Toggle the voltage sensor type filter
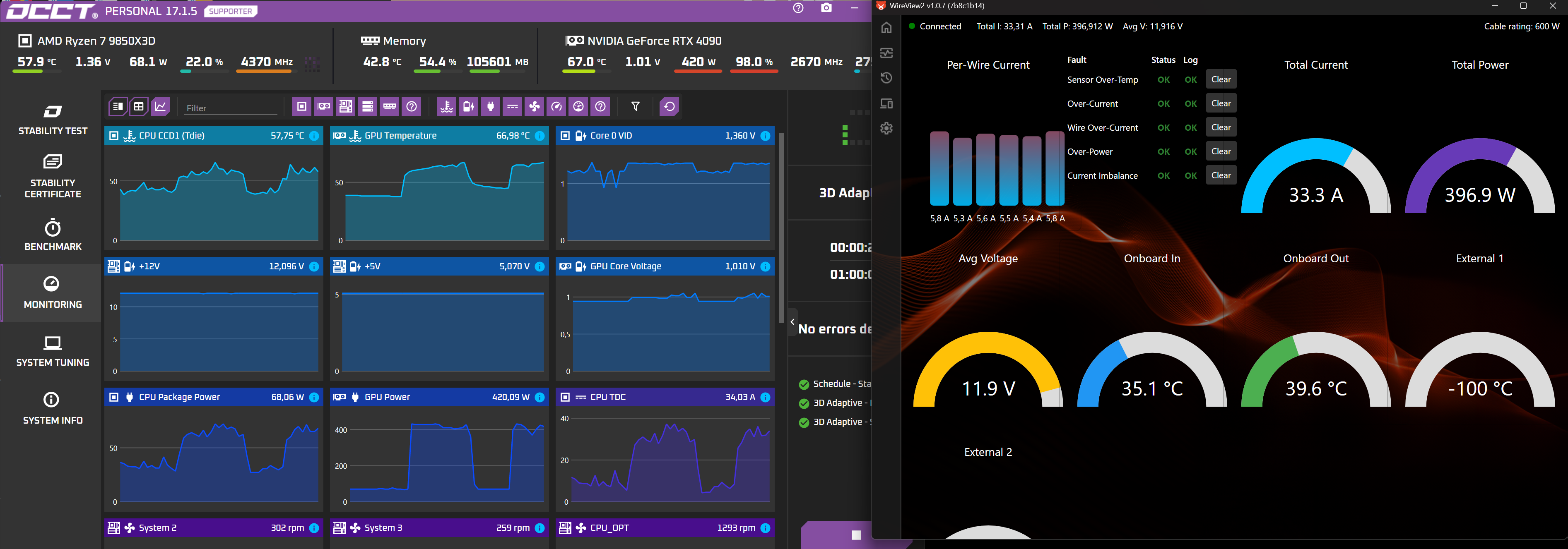1568x549 pixels. 469,106
